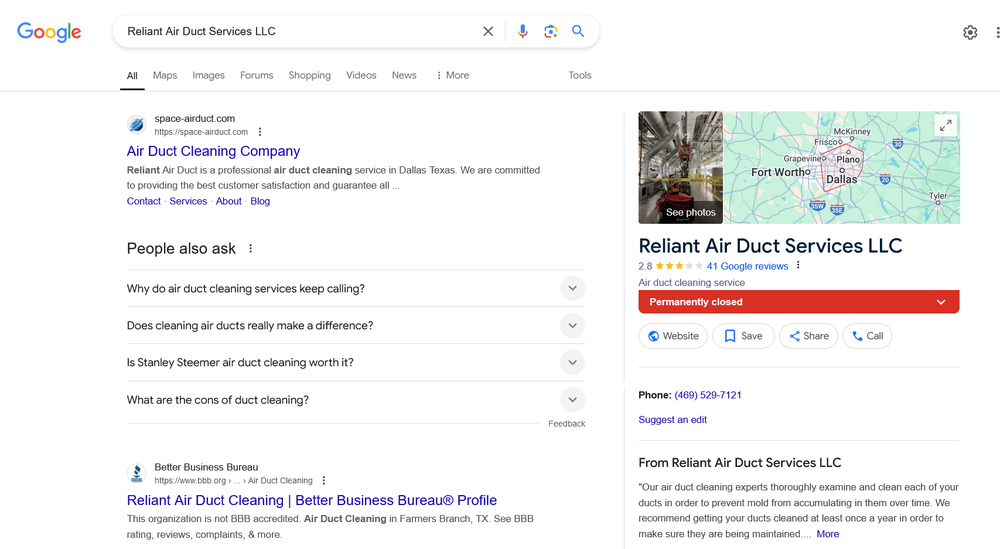
Task: Click three-dot menu next to Google reviews
Action: 798,266
